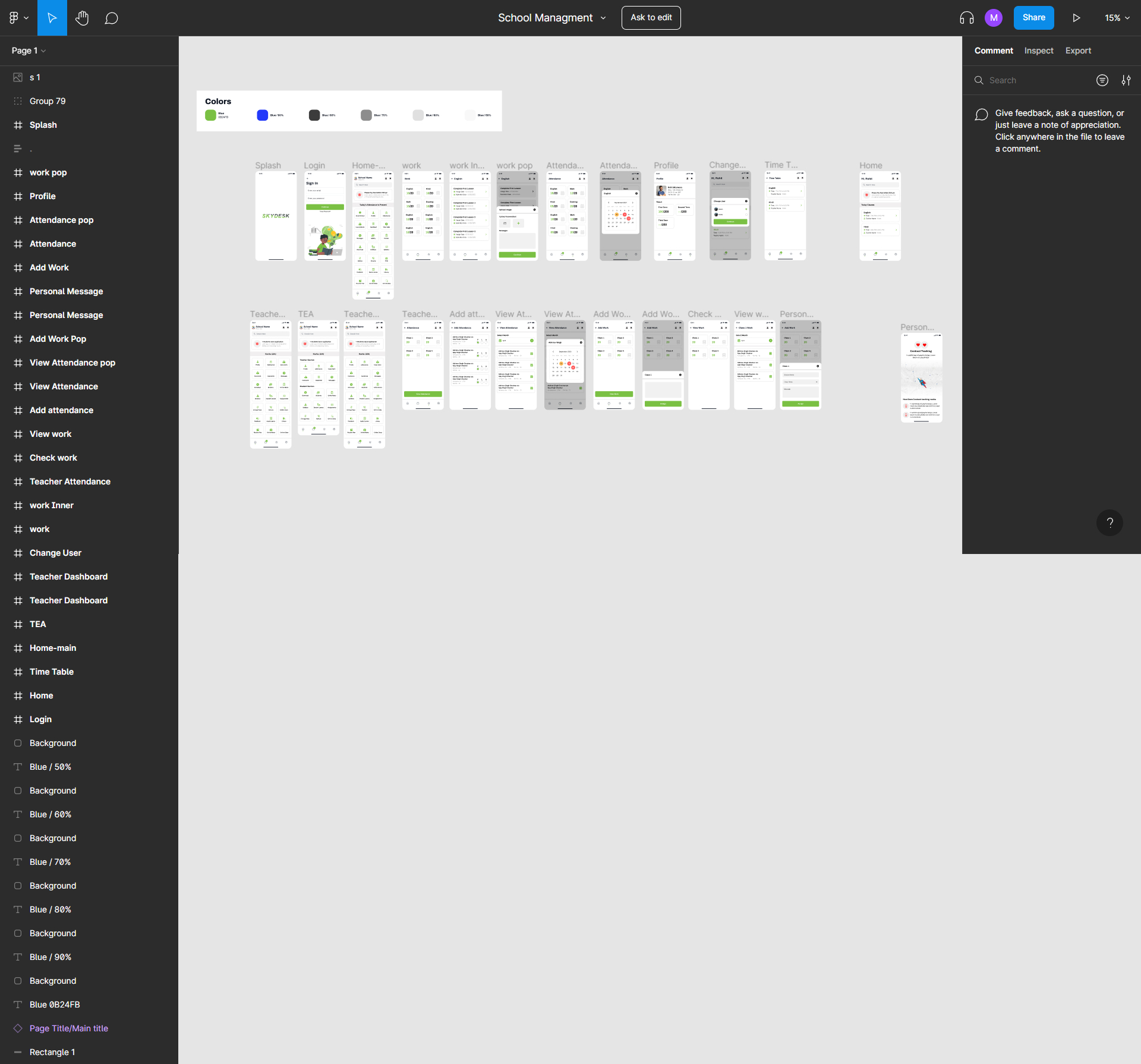Click the purple M user avatar
Viewport: 1141px width, 1064px height.
993,18
